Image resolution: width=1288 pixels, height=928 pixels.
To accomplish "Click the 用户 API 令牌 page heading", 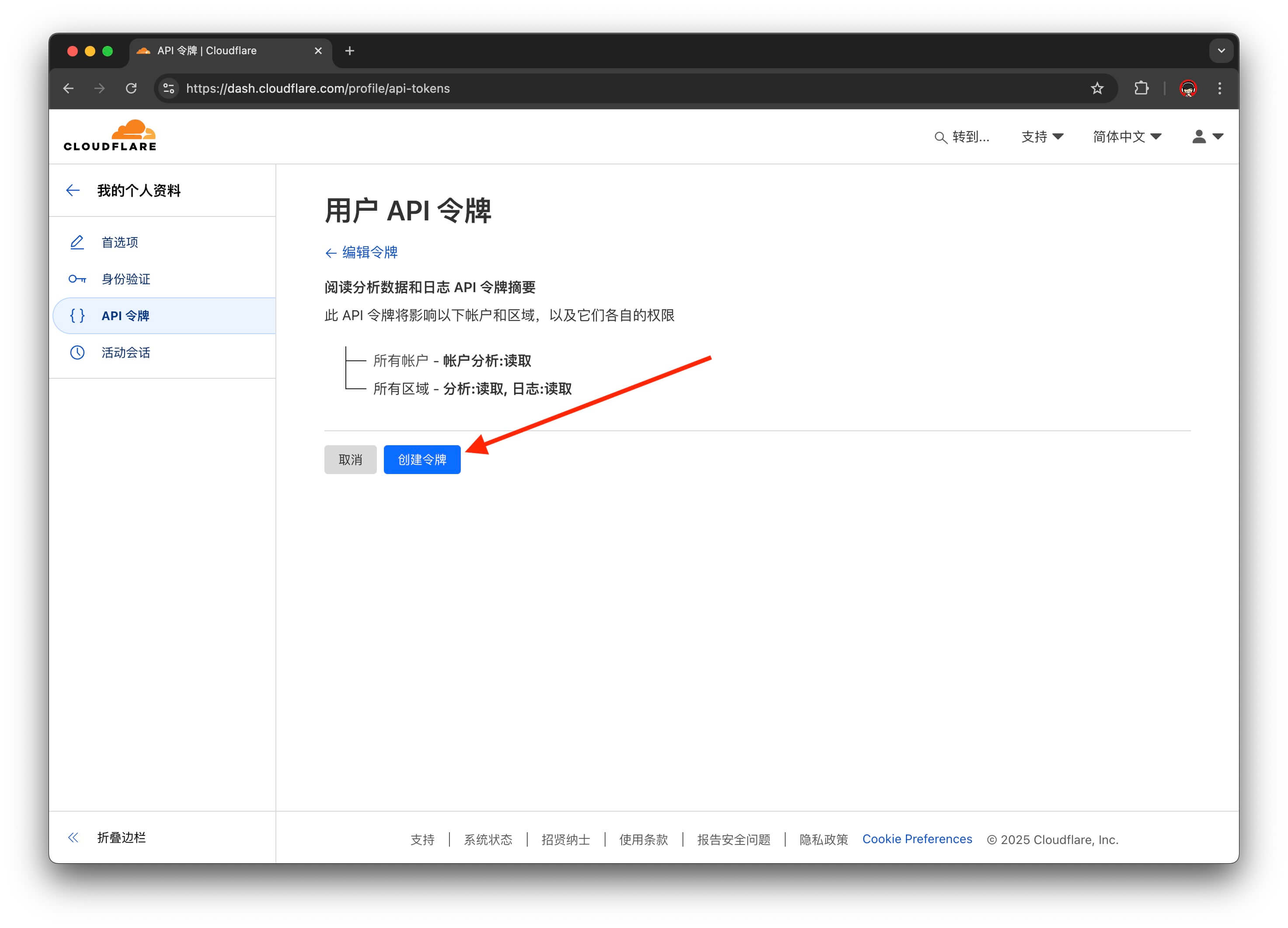I will (408, 211).
